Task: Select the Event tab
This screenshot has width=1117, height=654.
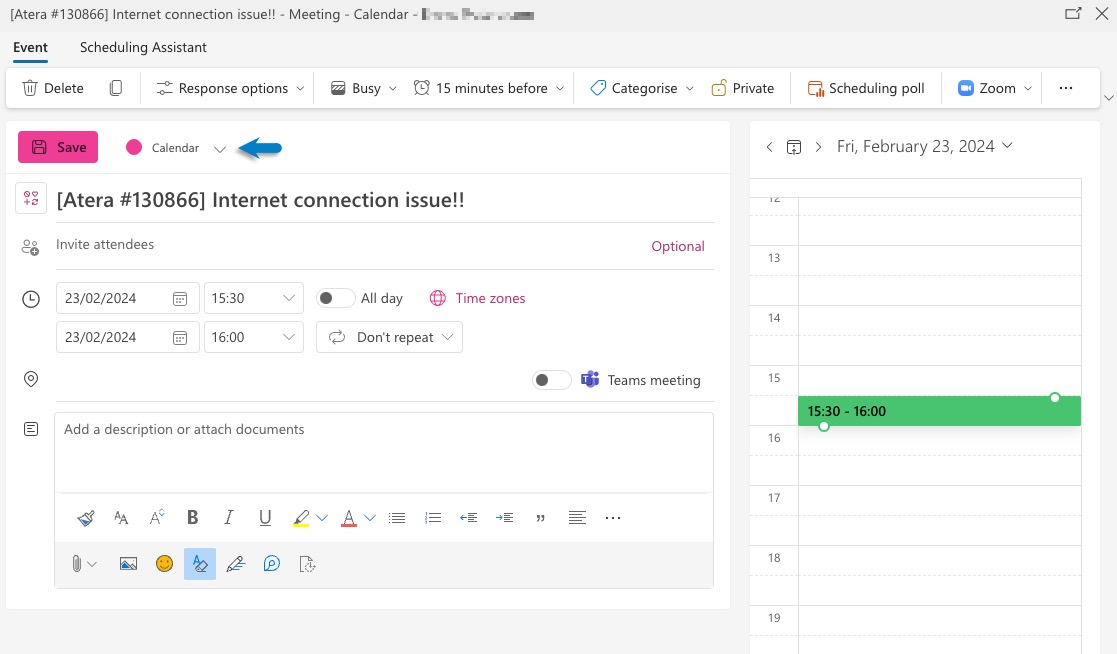Action: (x=31, y=47)
